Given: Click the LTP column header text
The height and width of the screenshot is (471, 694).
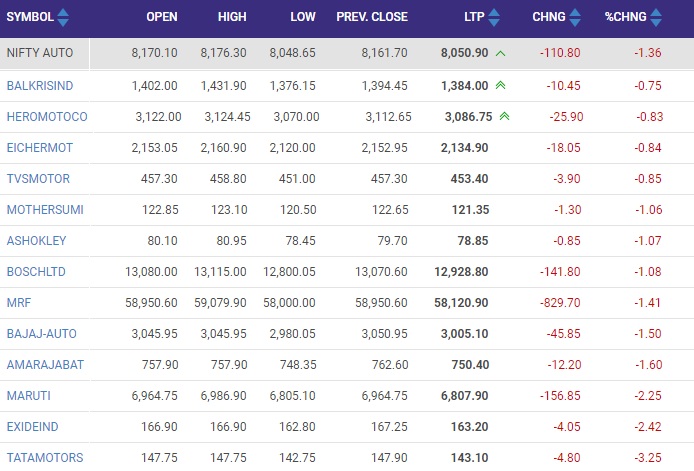Looking at the screenshot, I should [474, 17].
